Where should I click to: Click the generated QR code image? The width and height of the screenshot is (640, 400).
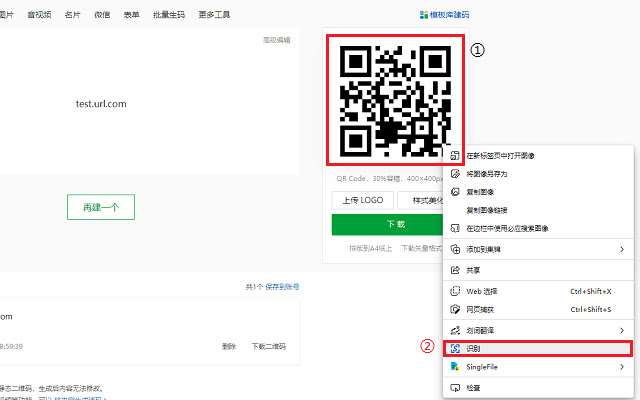pyautogui.click(x=395, y=101)
